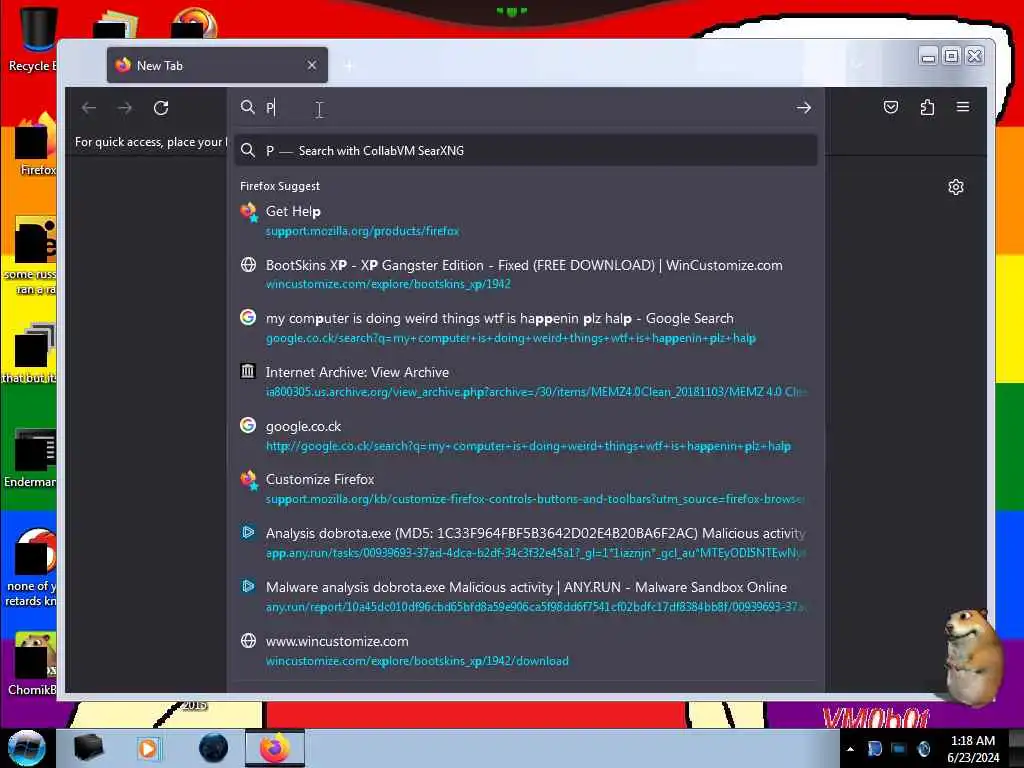This screenshot has width=1024, height=768.
Task: Open Windows Start orb
Action: click(x=26, y=748)
